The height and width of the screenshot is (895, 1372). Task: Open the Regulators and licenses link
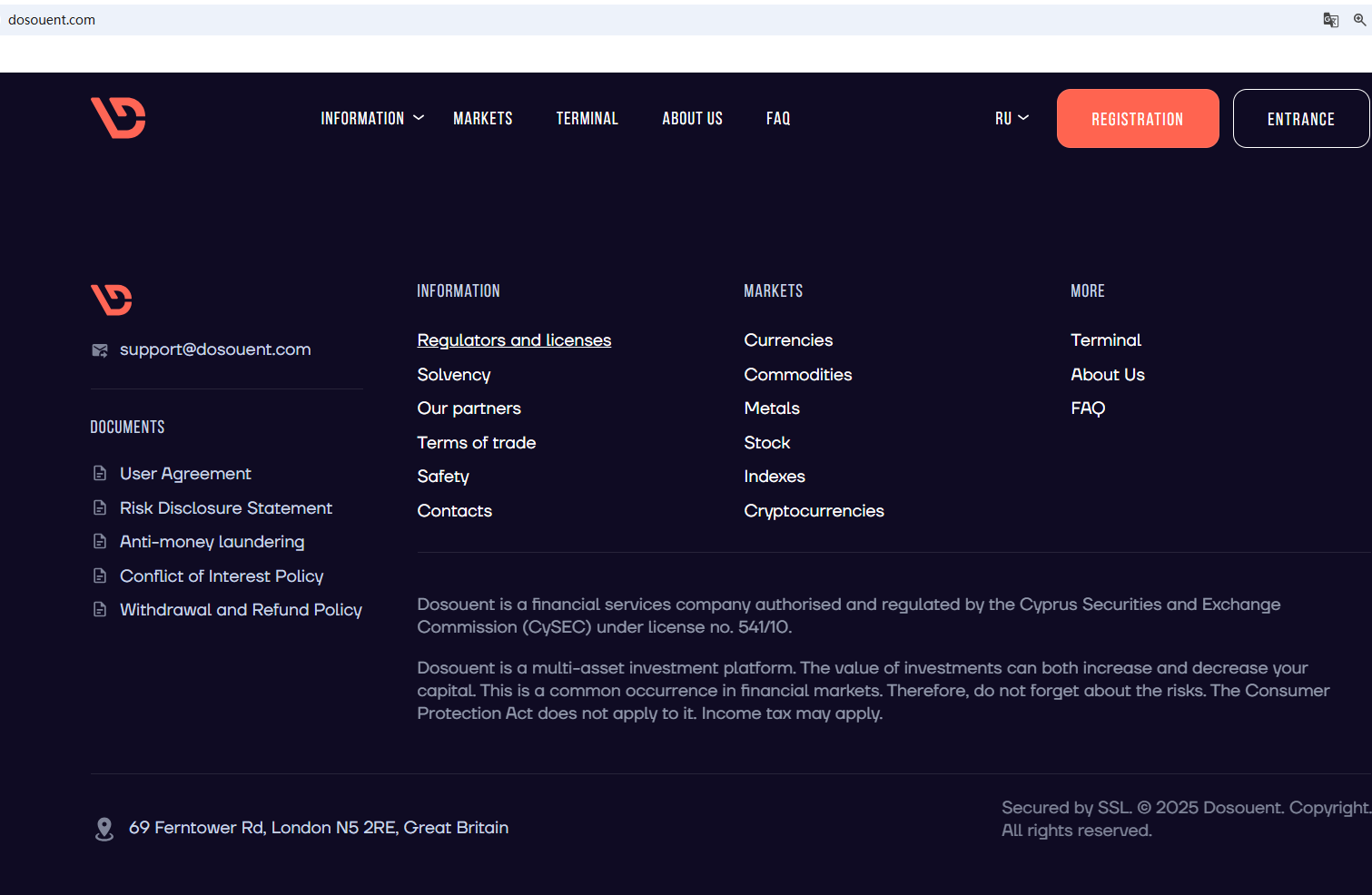pyautogui.click(x=514, y=340)
